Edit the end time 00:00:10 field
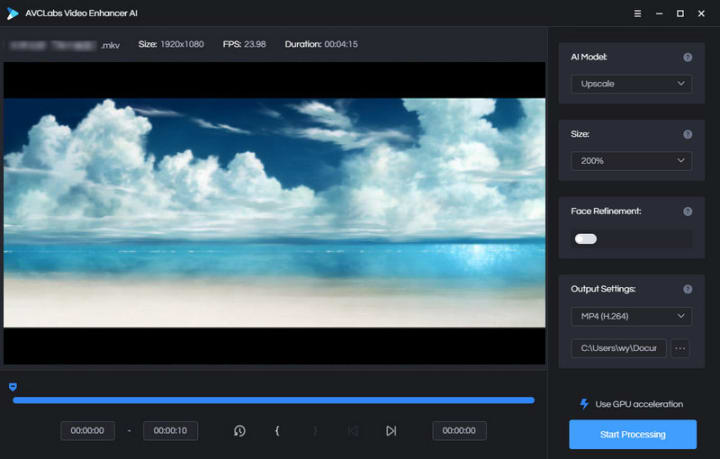 (170, 431)
